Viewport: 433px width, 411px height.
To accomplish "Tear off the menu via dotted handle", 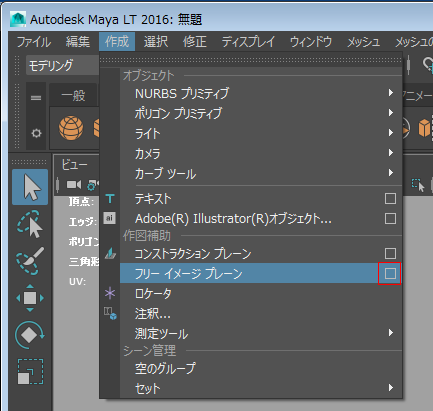I will (x=251, y=60).
